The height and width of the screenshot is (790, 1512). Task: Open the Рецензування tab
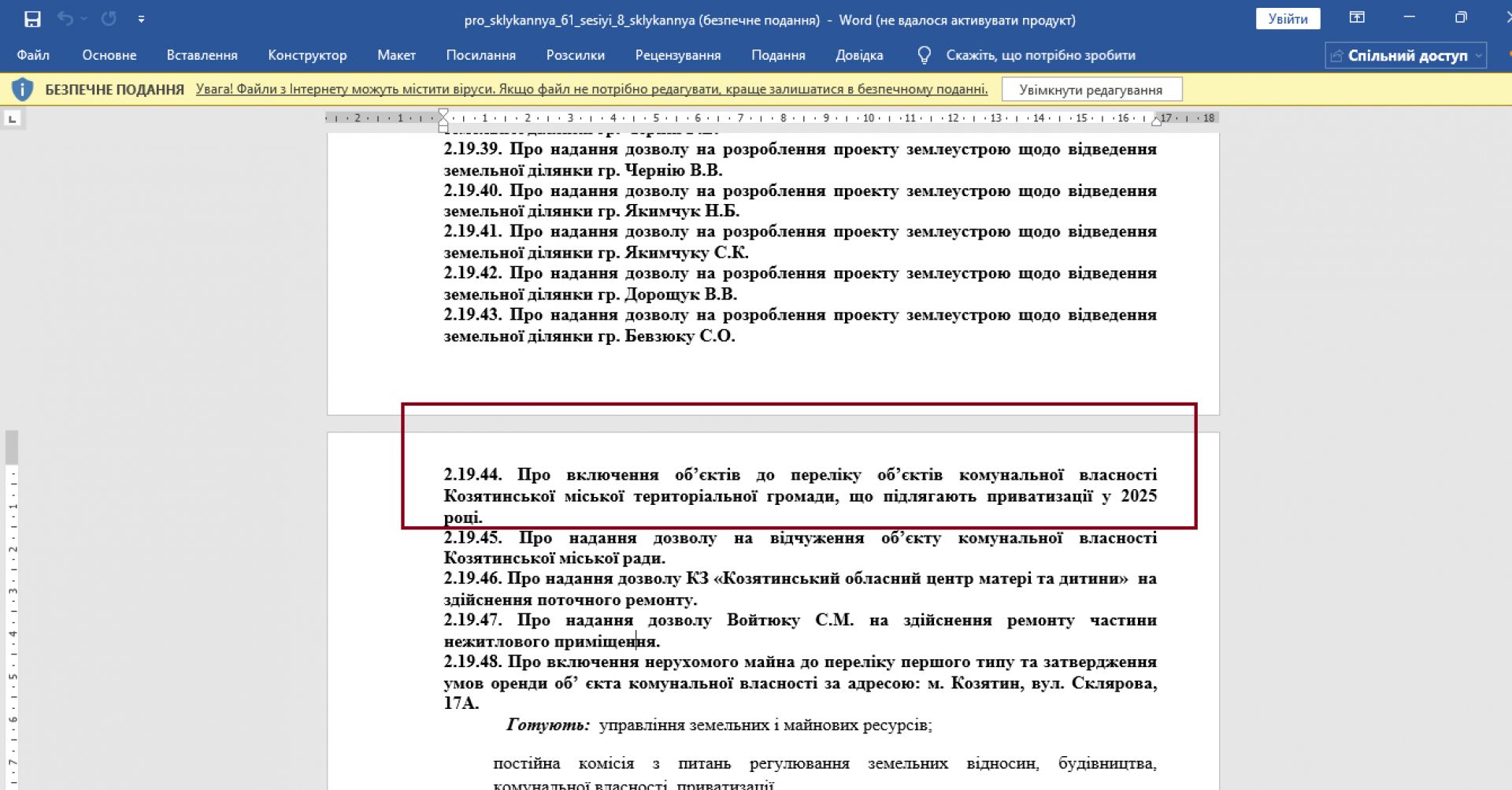[x=677, y=55]
